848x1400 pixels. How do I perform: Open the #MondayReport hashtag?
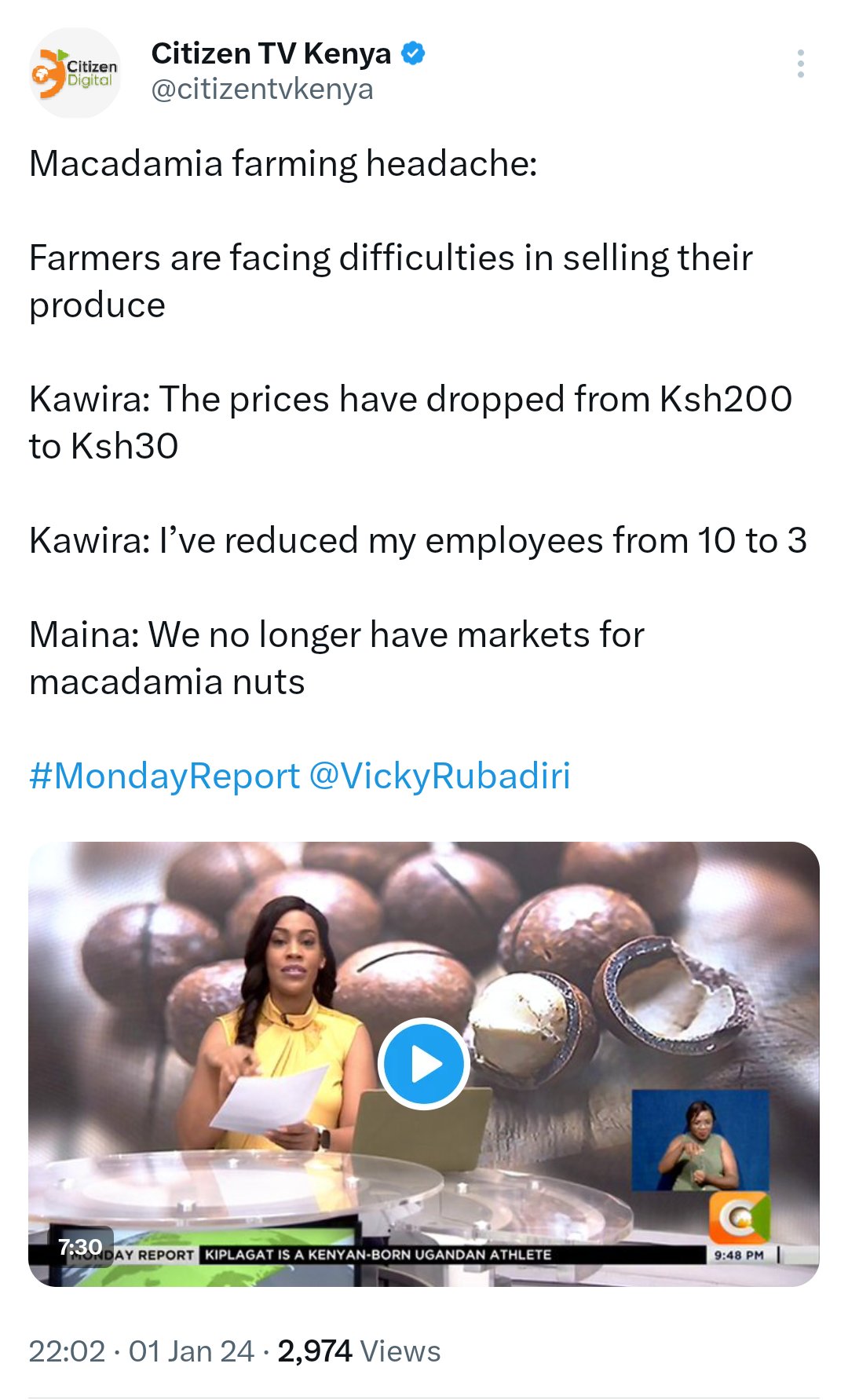(164, 776)
